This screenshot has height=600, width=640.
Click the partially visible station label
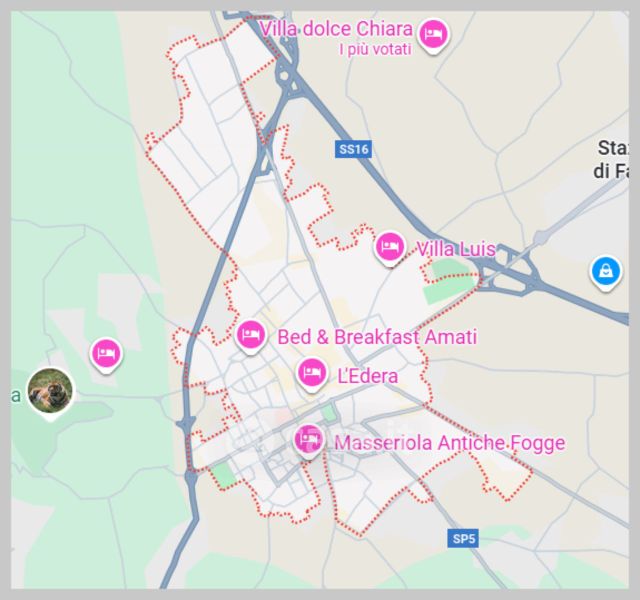coord(611,160)
